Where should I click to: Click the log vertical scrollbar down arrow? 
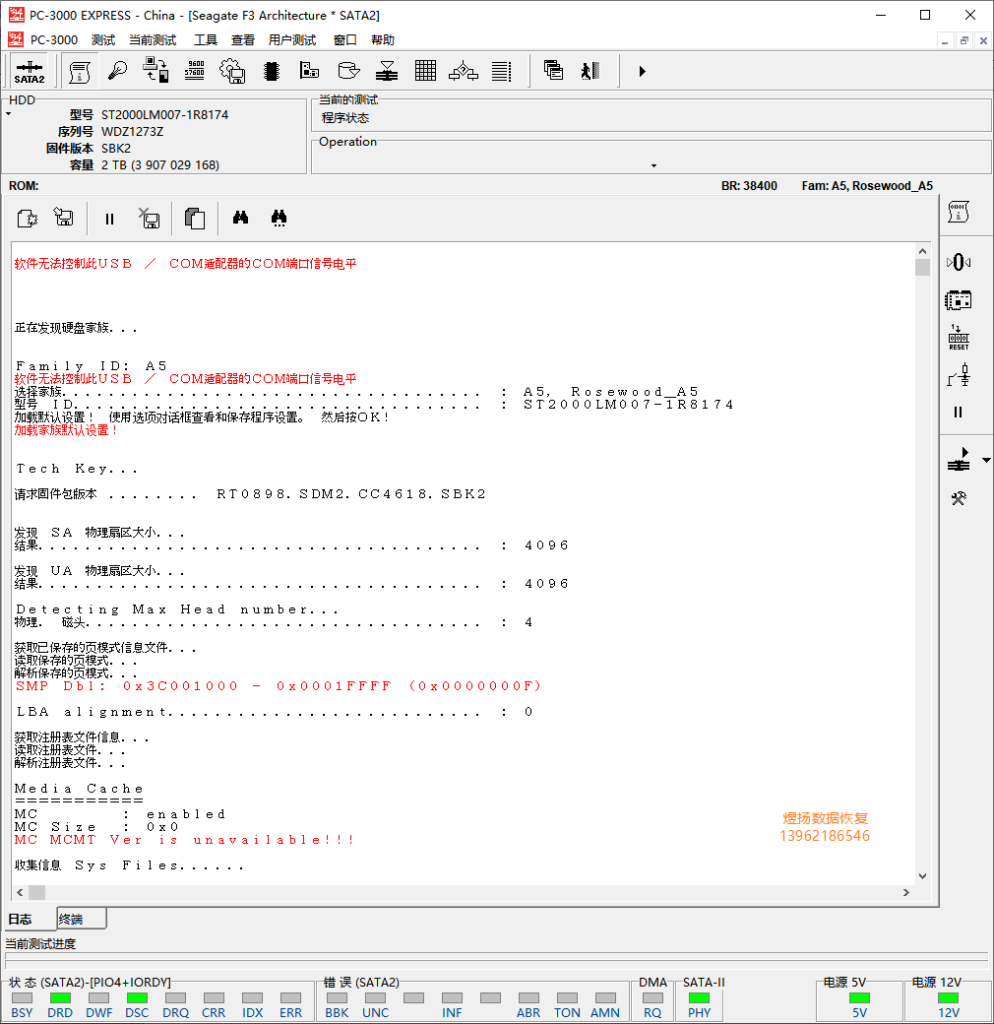click(923, 876)
